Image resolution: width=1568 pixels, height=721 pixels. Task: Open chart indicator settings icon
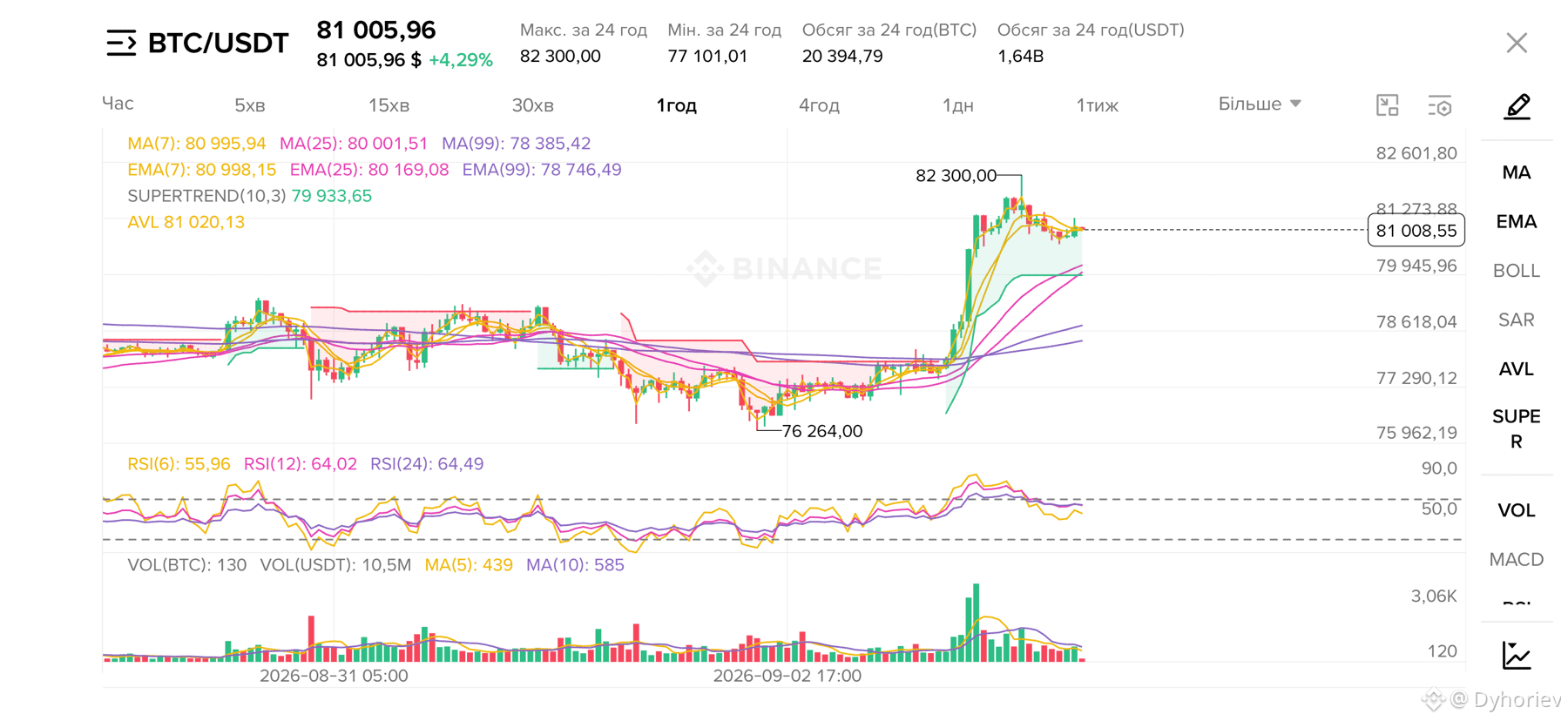point(1440,106)
